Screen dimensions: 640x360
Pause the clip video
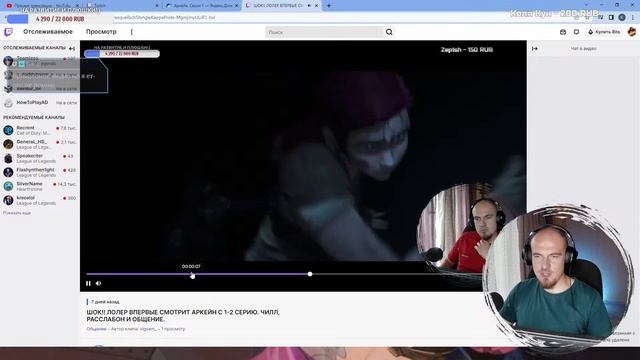[88, 283]
